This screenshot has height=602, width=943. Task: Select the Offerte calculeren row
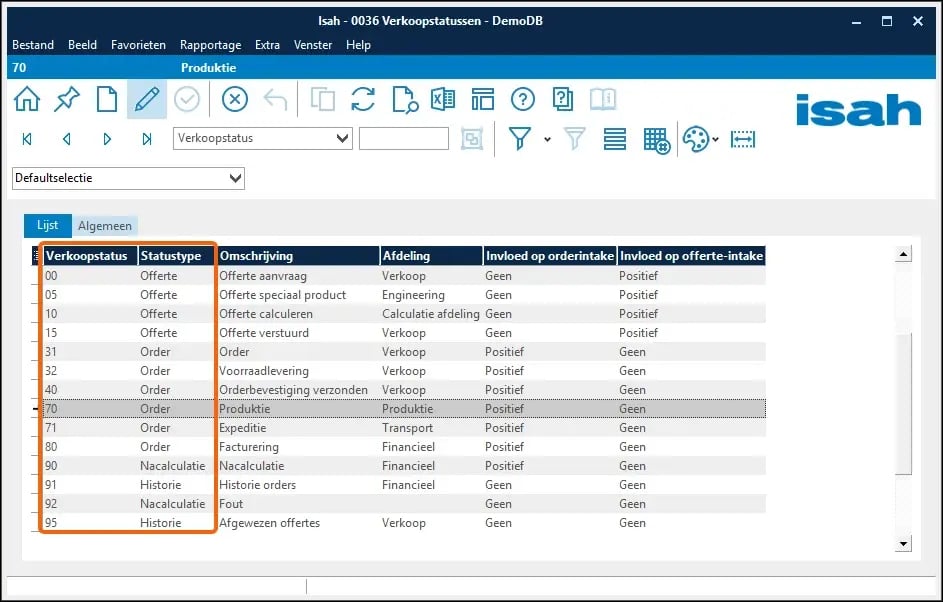[404, 314]
